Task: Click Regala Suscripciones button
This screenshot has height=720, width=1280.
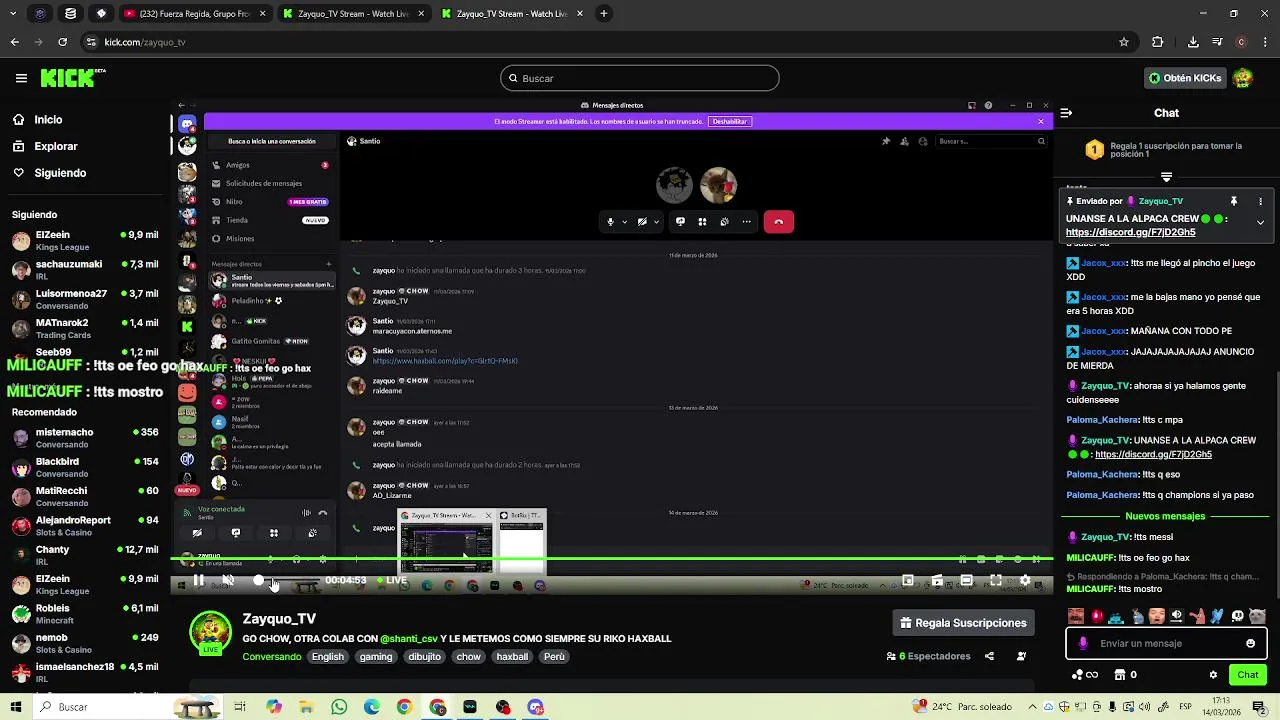Action: (x=963, y=623)
